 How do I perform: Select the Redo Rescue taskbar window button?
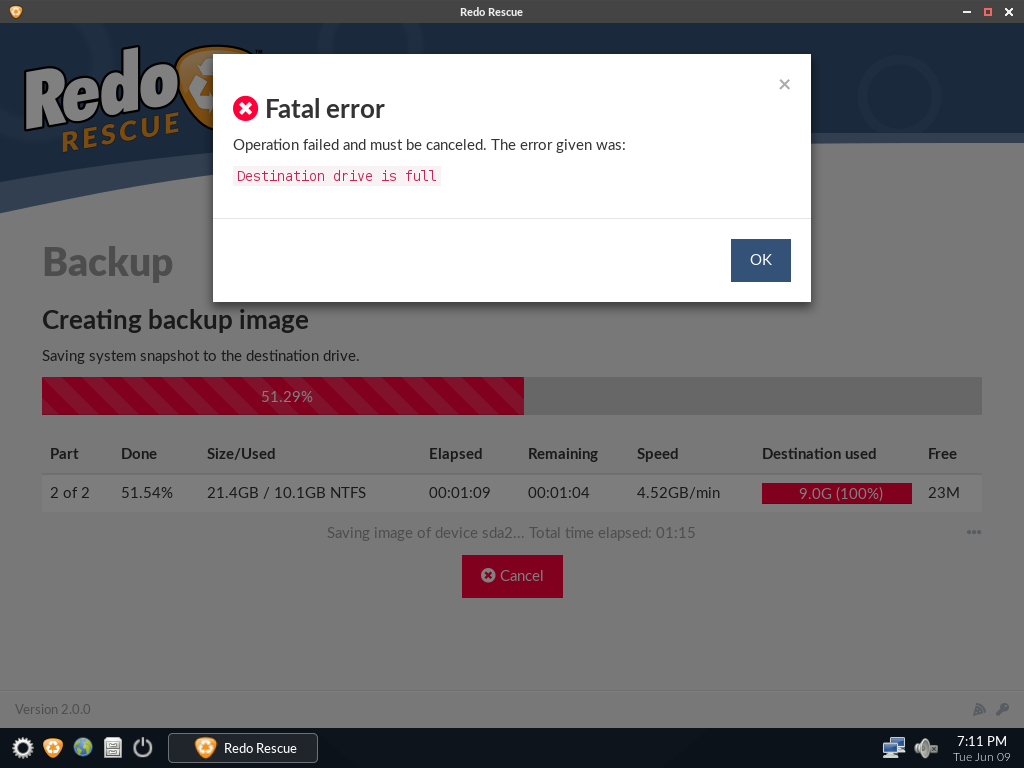243,748
